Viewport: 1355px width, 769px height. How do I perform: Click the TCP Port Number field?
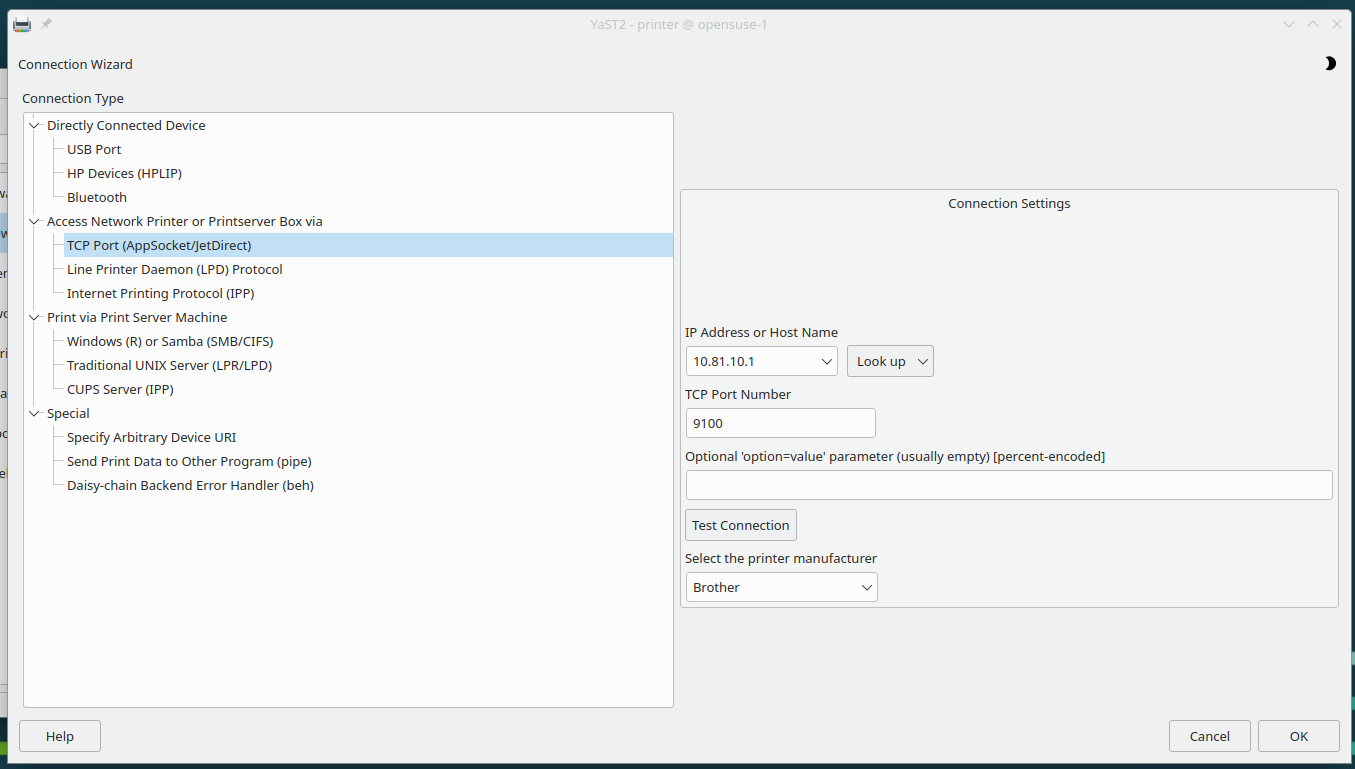coord(780,423)
